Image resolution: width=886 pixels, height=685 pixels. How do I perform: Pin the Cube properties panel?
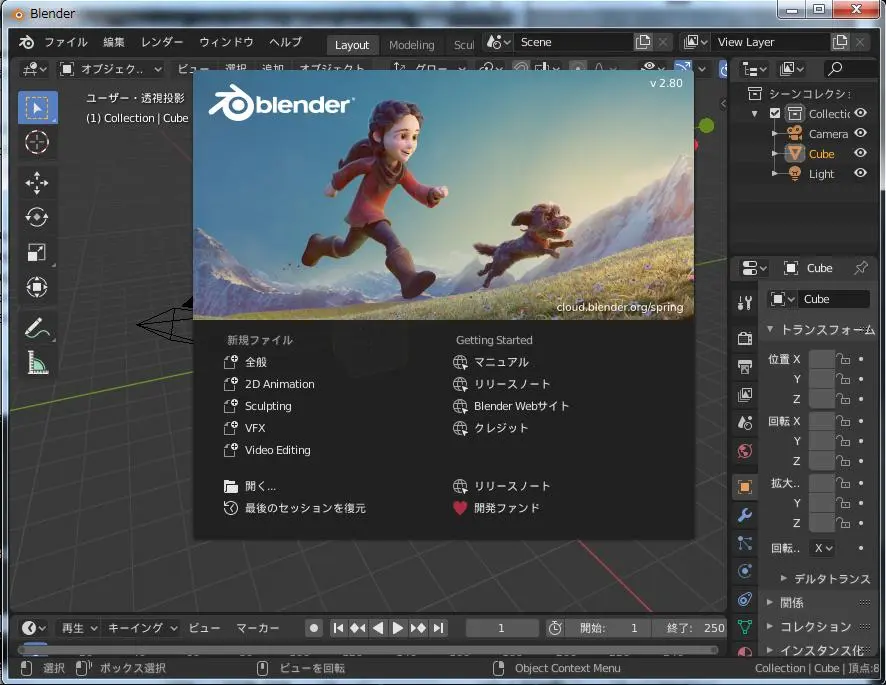pos(861,268)
